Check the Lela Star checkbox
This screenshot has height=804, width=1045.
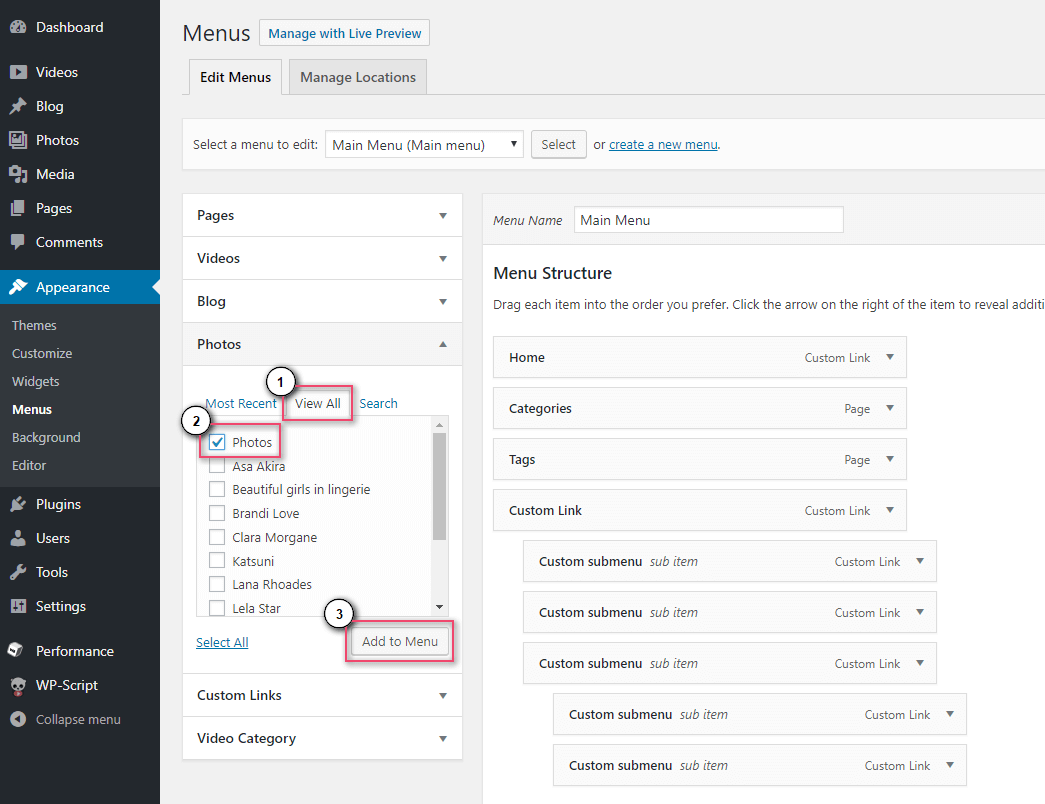coord(217,607)
